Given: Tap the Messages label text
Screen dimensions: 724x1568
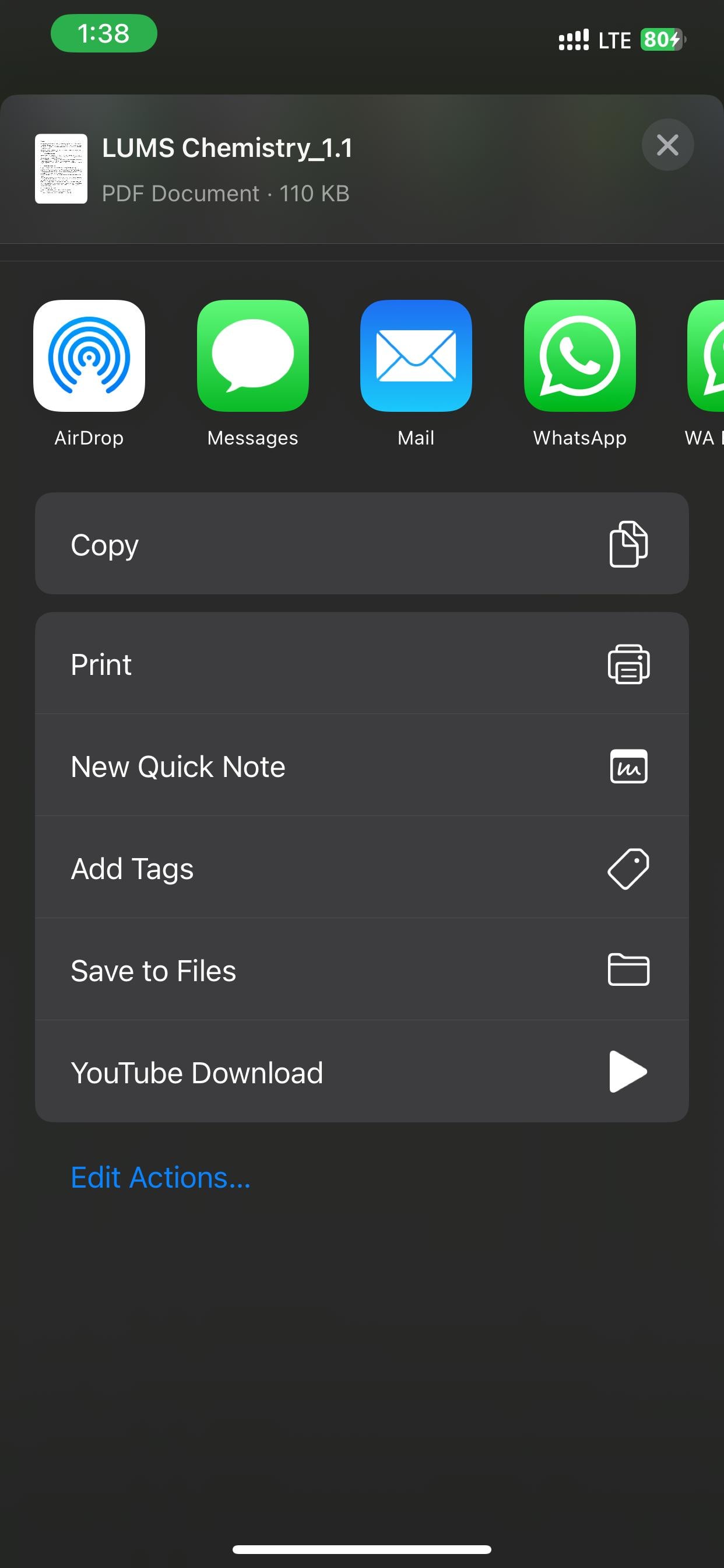Looking at the screenshot, I should pos(252,438).
